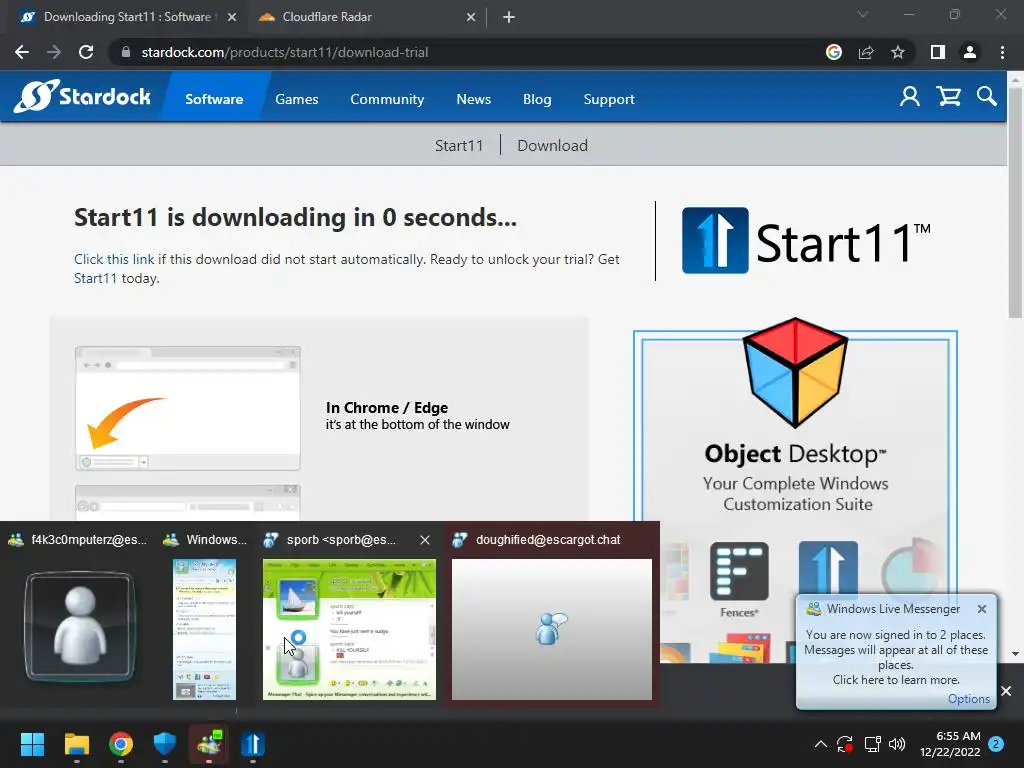Click 'Click this link' download link
This screenshot has height=768, width=1024.
[114, 259]
